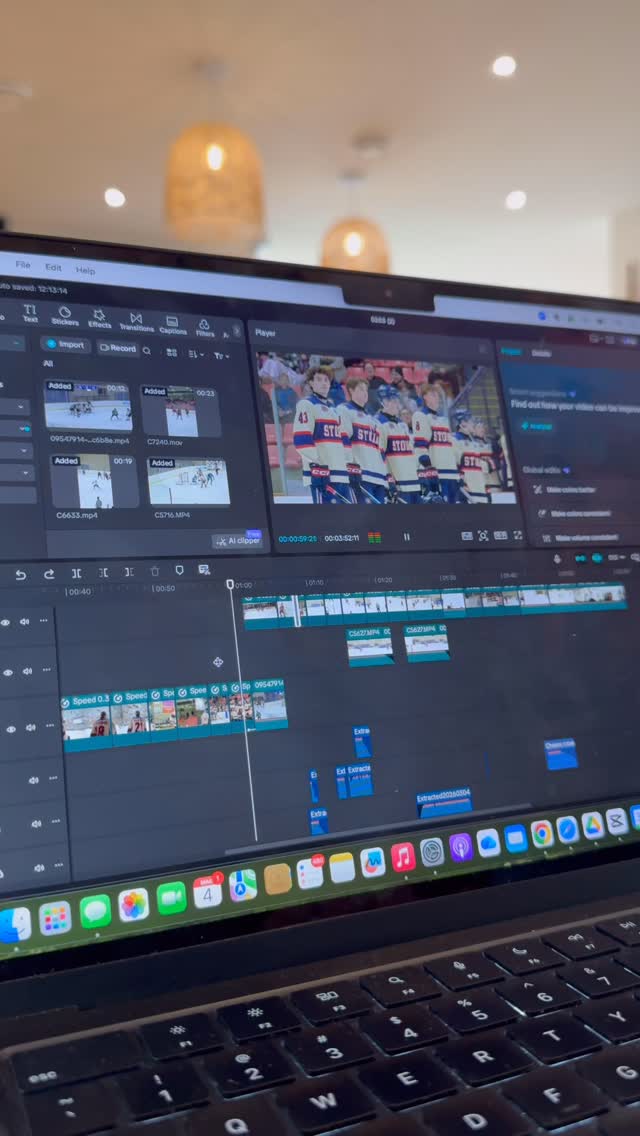The image size is (640, 1136).
Task: Click the Record button
Action: [117, 348]
